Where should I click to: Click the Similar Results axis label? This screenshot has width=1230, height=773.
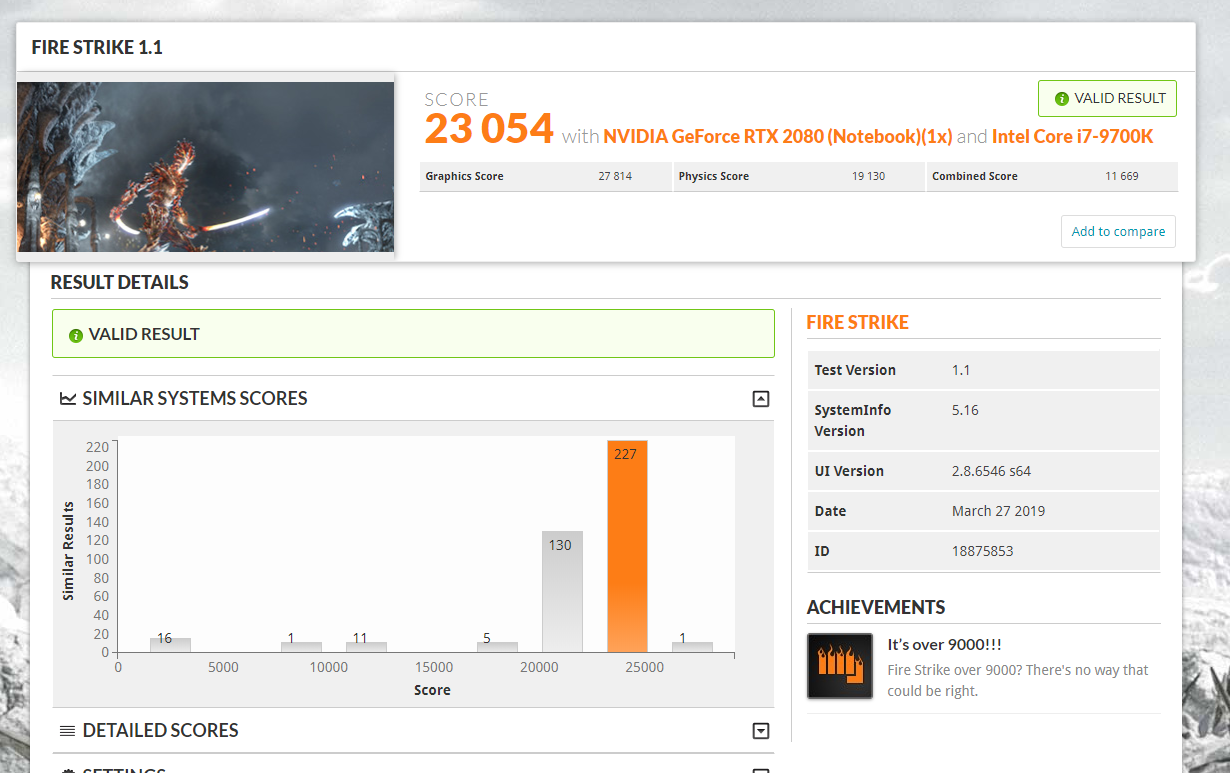click(x=69, y=550)
